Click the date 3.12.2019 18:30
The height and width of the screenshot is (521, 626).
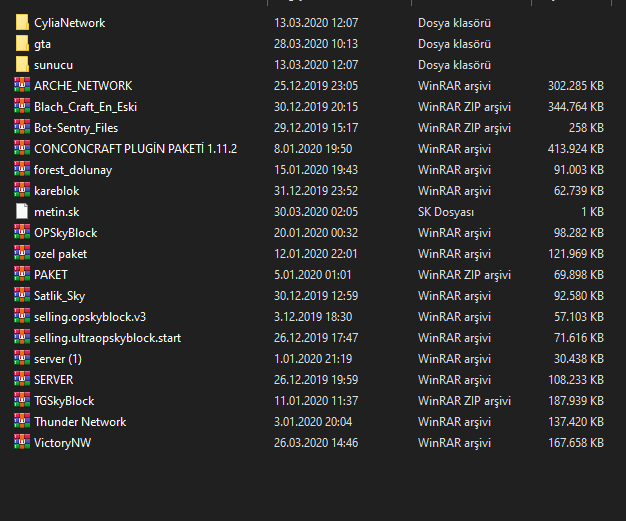[313, 317]
